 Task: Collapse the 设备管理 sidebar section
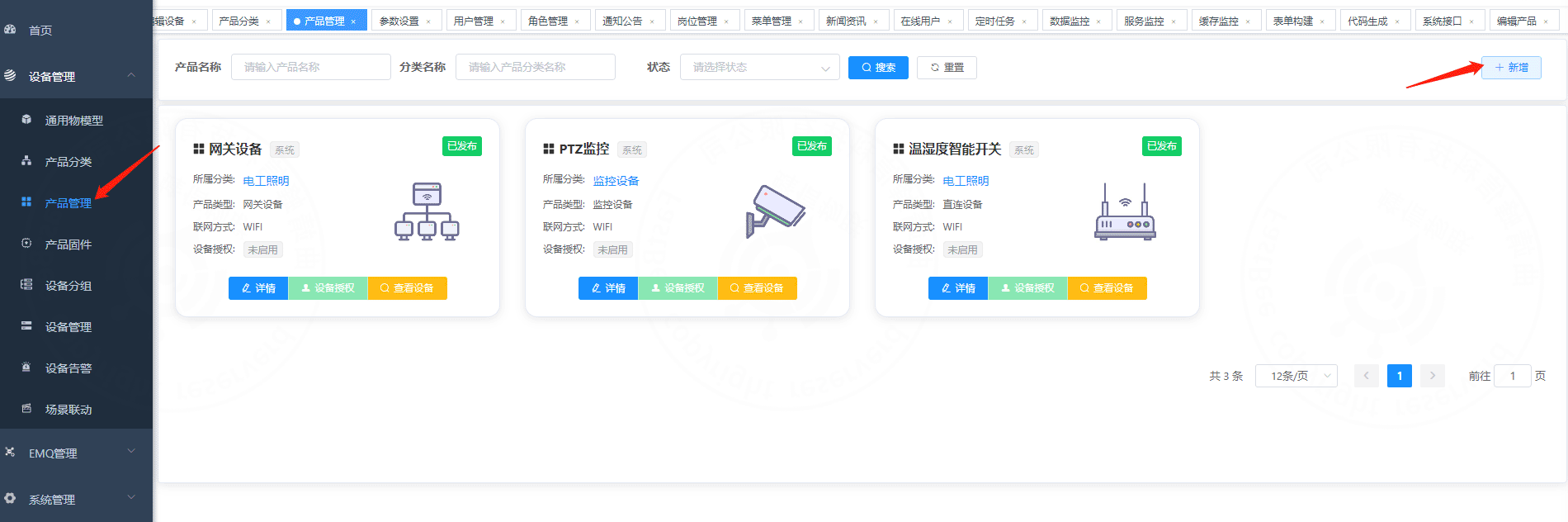[131, 75]
